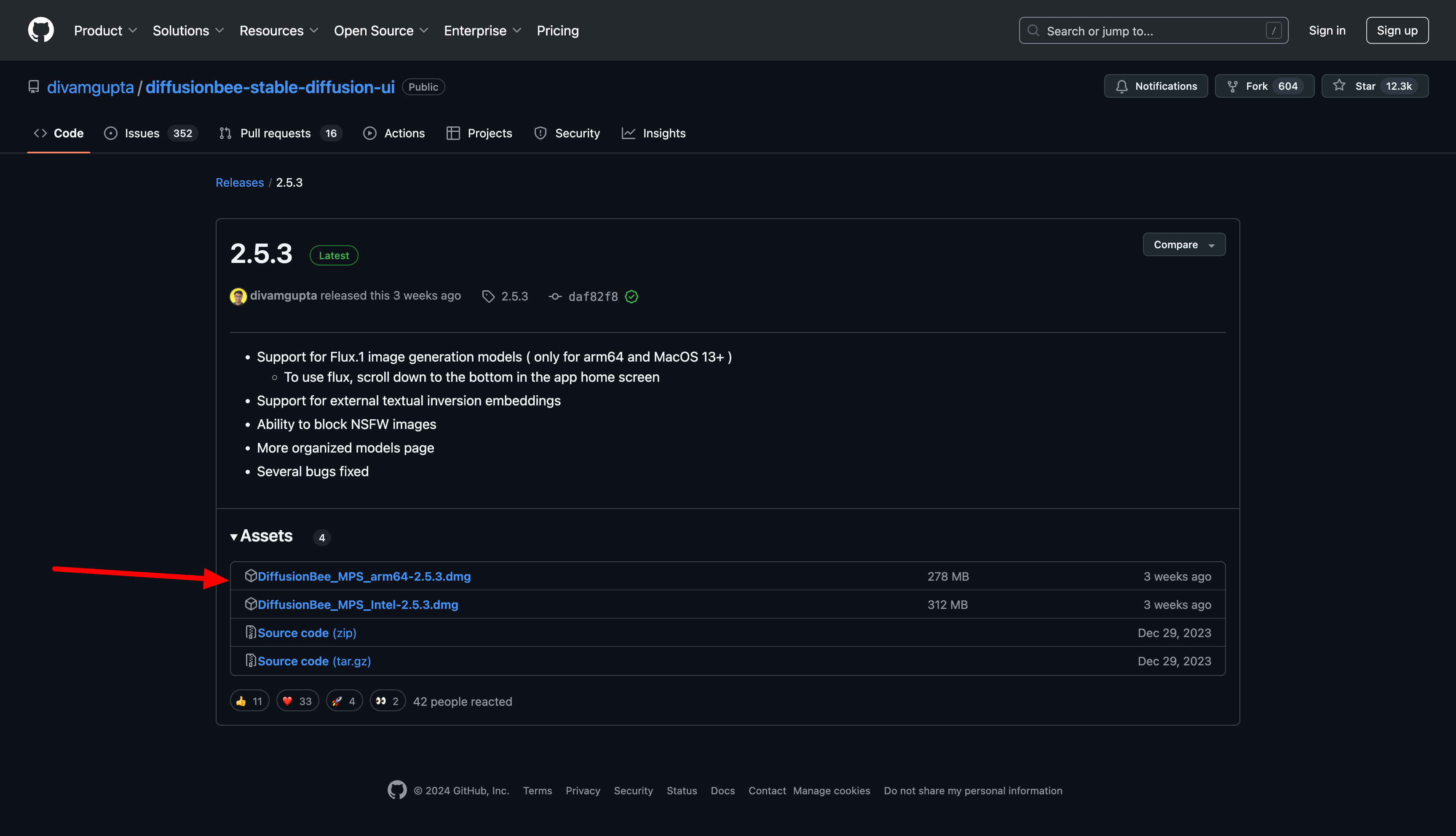Click the Actions play icon
This screenshot has width=1456, height=836.
[370, 133]
